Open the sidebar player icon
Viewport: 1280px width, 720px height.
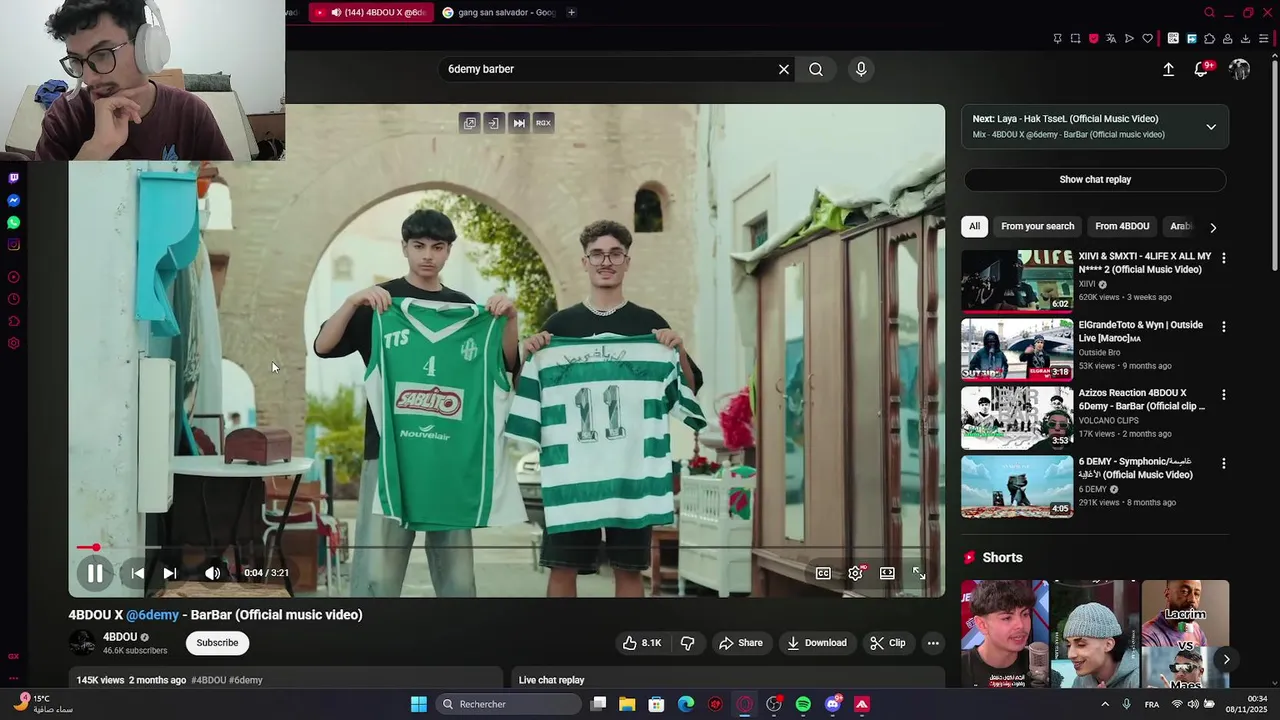click(13, 277)
